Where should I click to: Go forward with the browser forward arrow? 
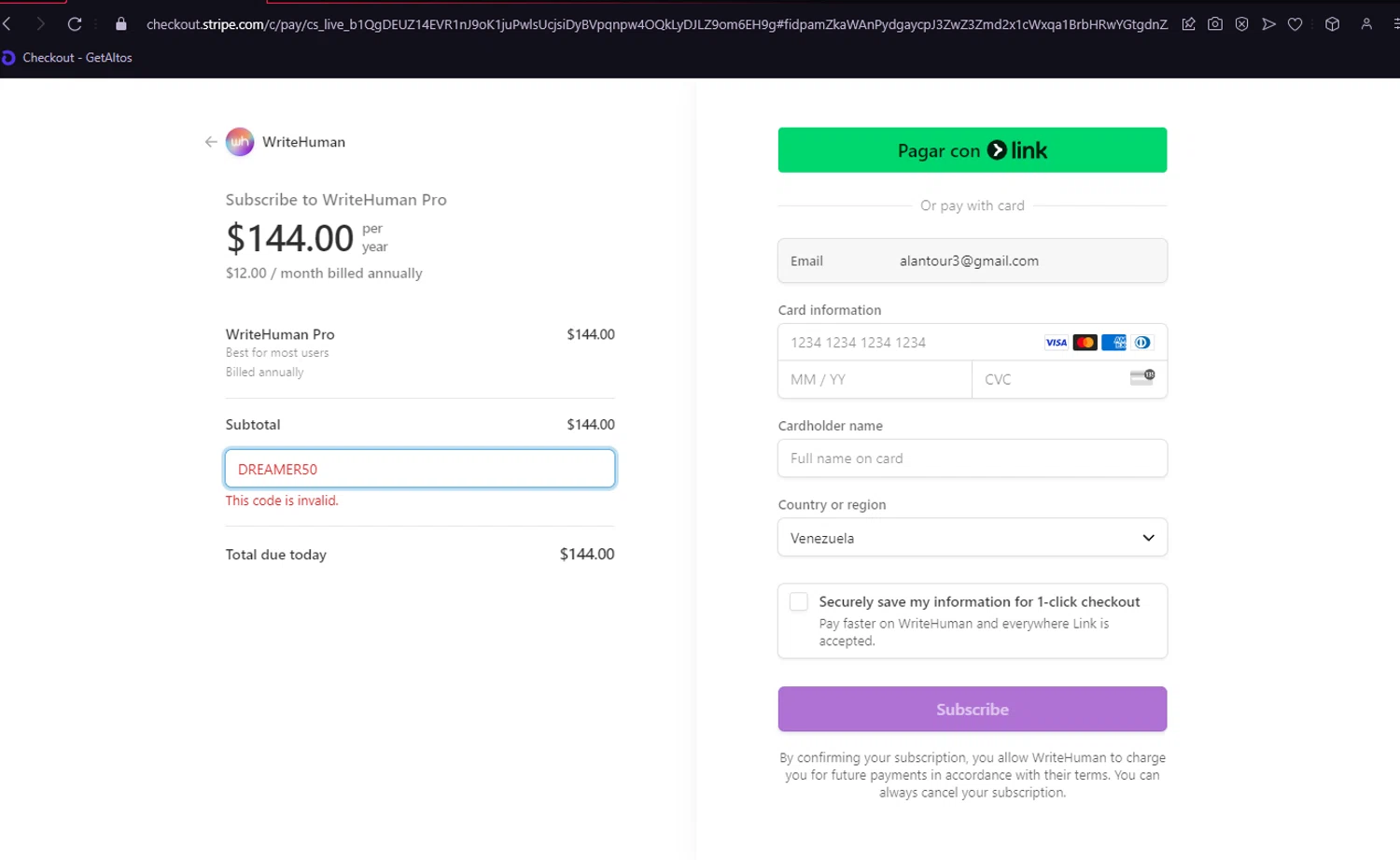pos(40,24)
